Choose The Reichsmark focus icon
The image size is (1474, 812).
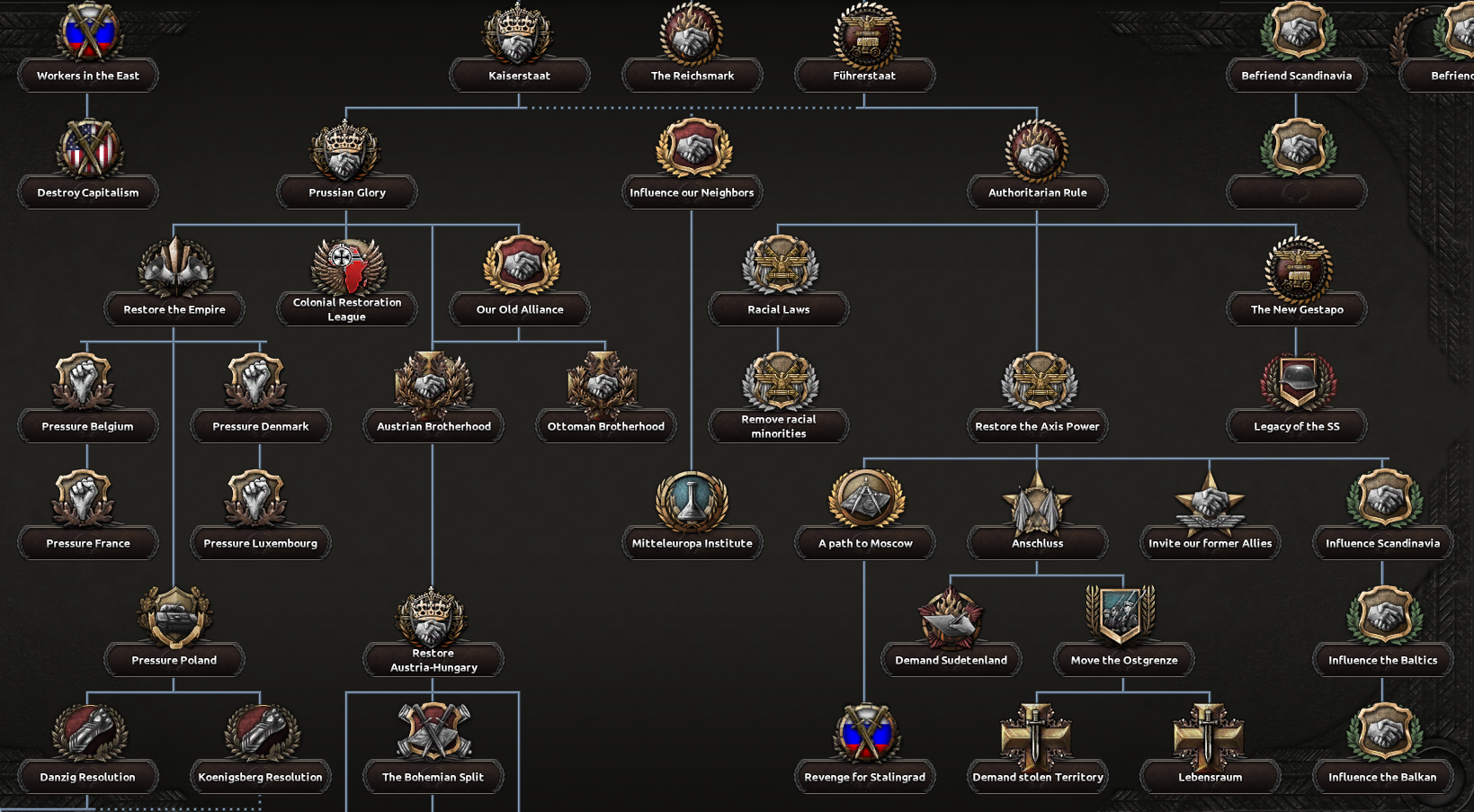pos(692,32)
